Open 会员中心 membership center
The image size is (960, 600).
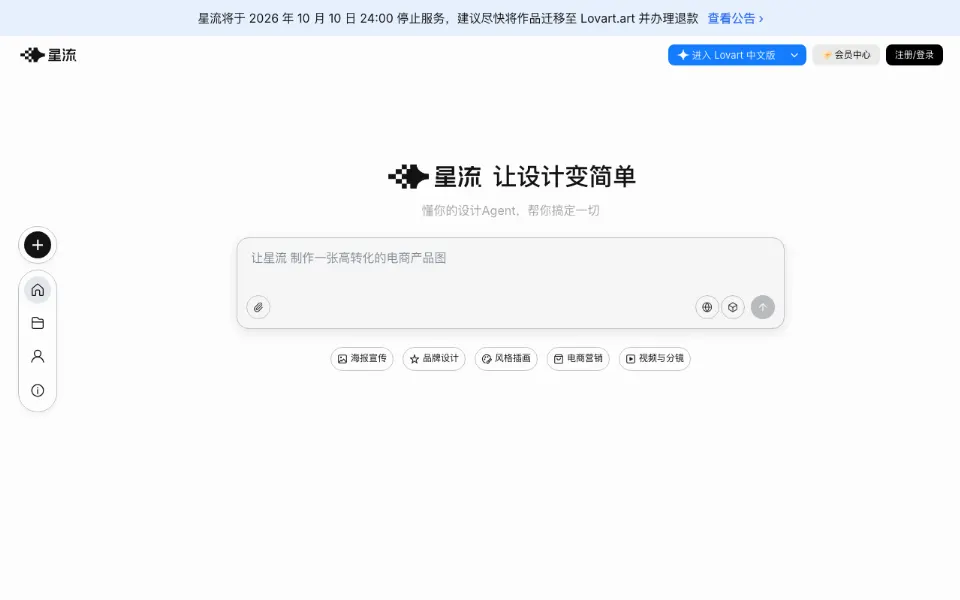(846, 55)
